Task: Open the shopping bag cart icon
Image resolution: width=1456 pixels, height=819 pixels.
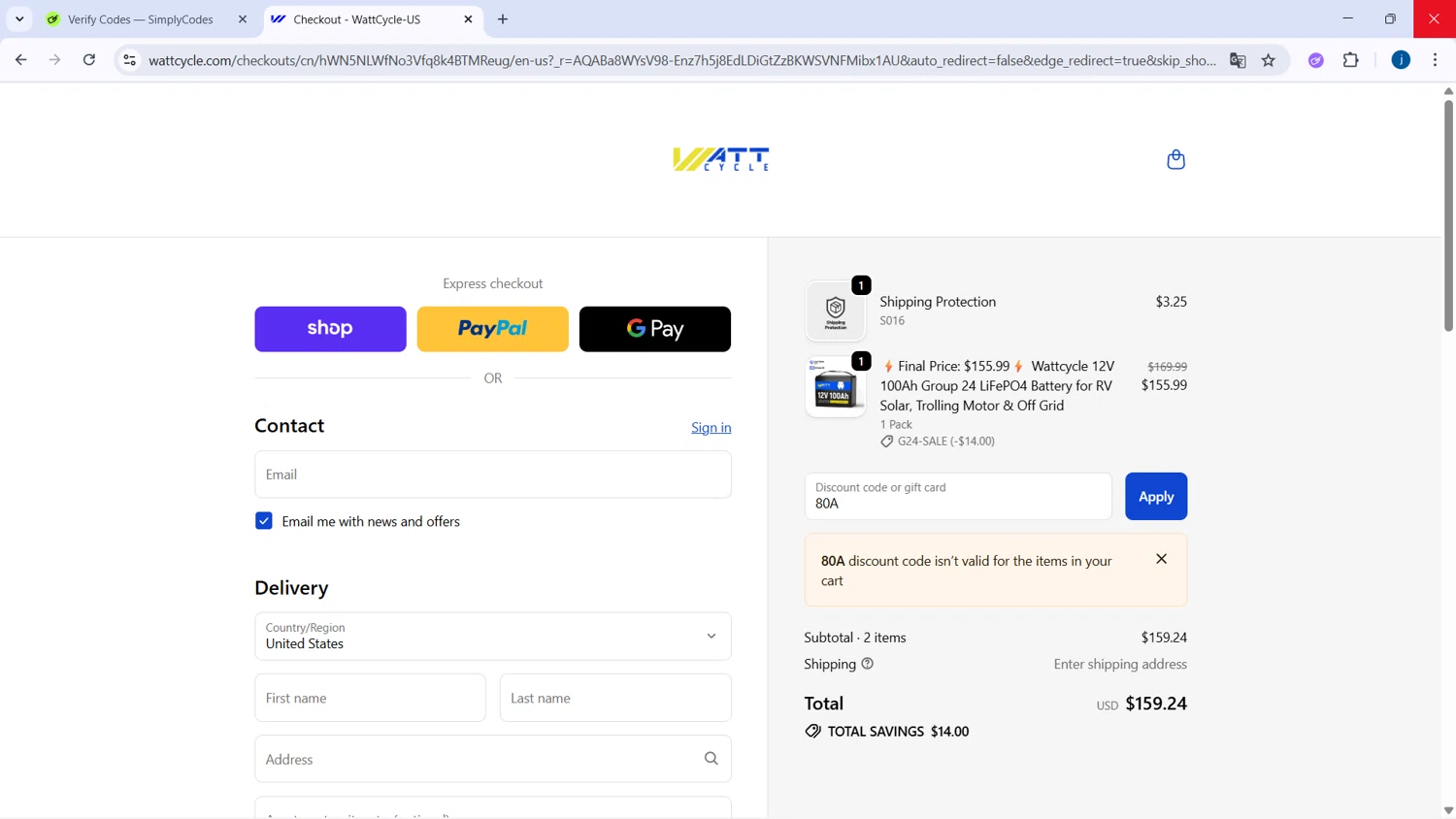Action: (x=1175, y=159)
